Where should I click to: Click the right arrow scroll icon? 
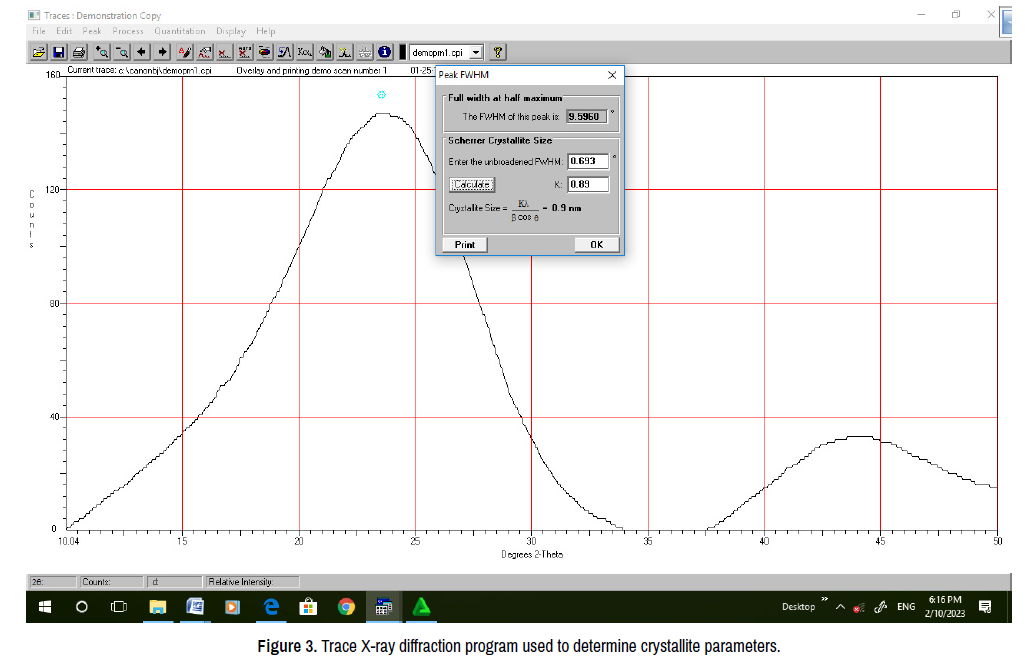tap(162, 52)
